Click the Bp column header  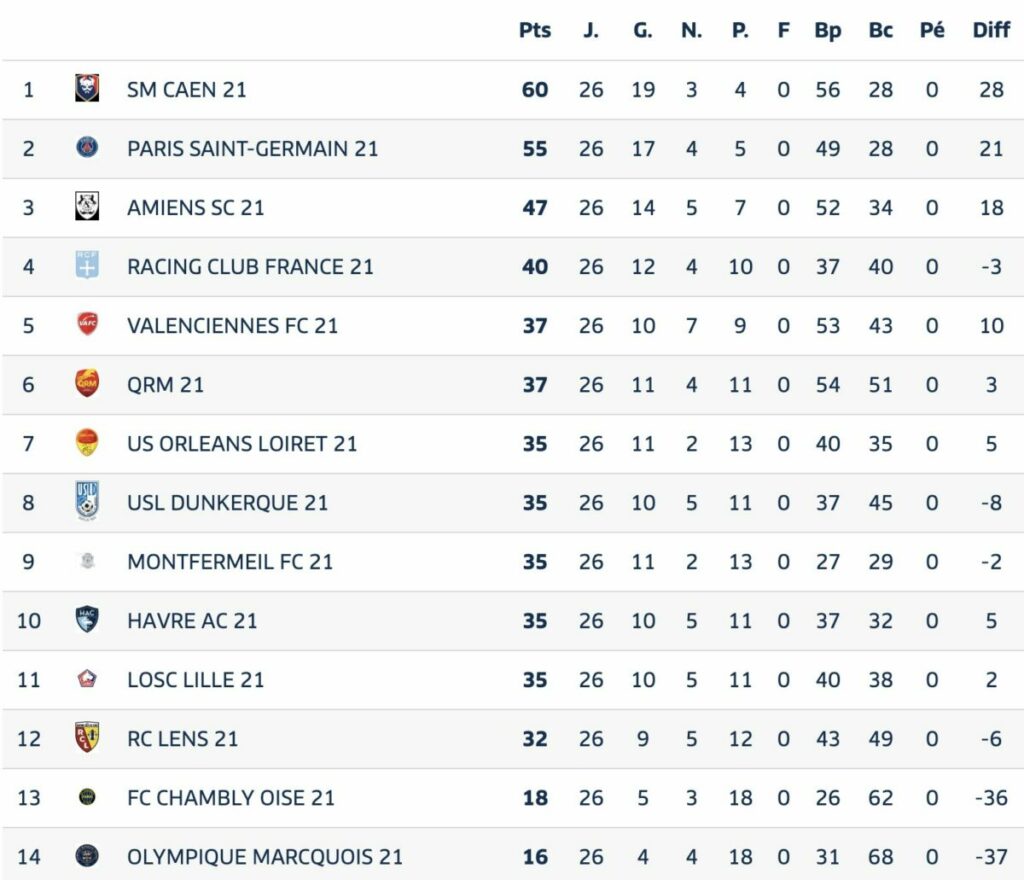point(827,31)
